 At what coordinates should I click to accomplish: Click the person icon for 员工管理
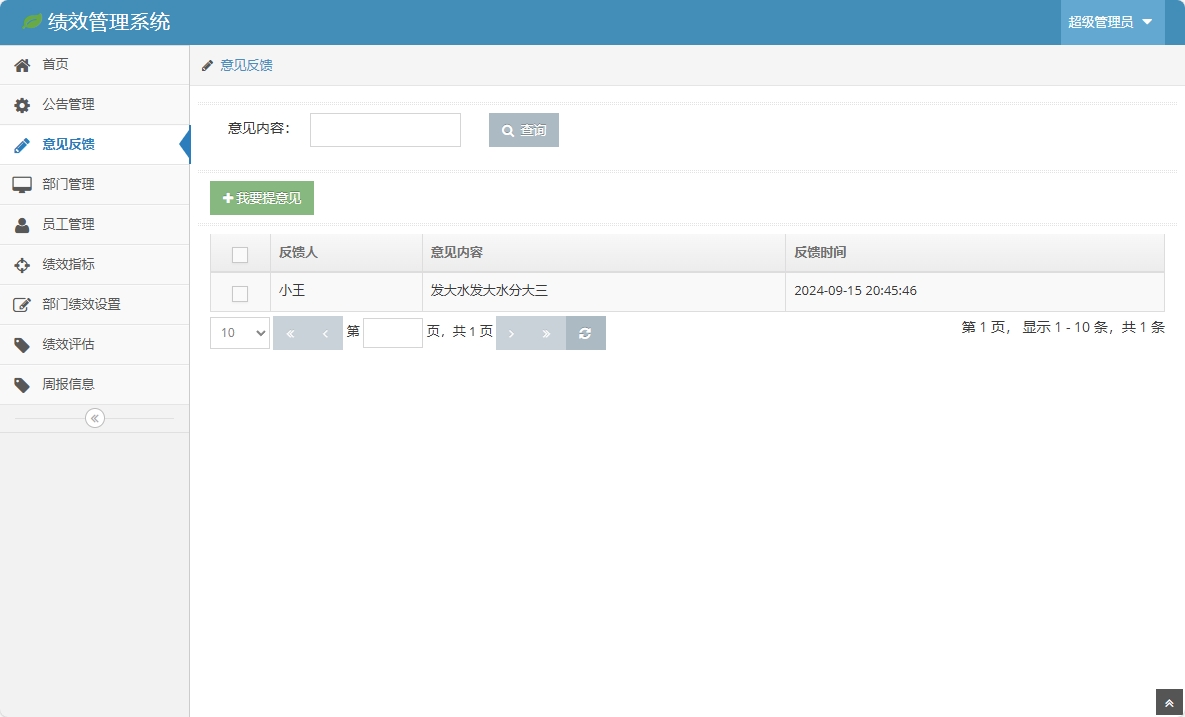click(22, 225)
